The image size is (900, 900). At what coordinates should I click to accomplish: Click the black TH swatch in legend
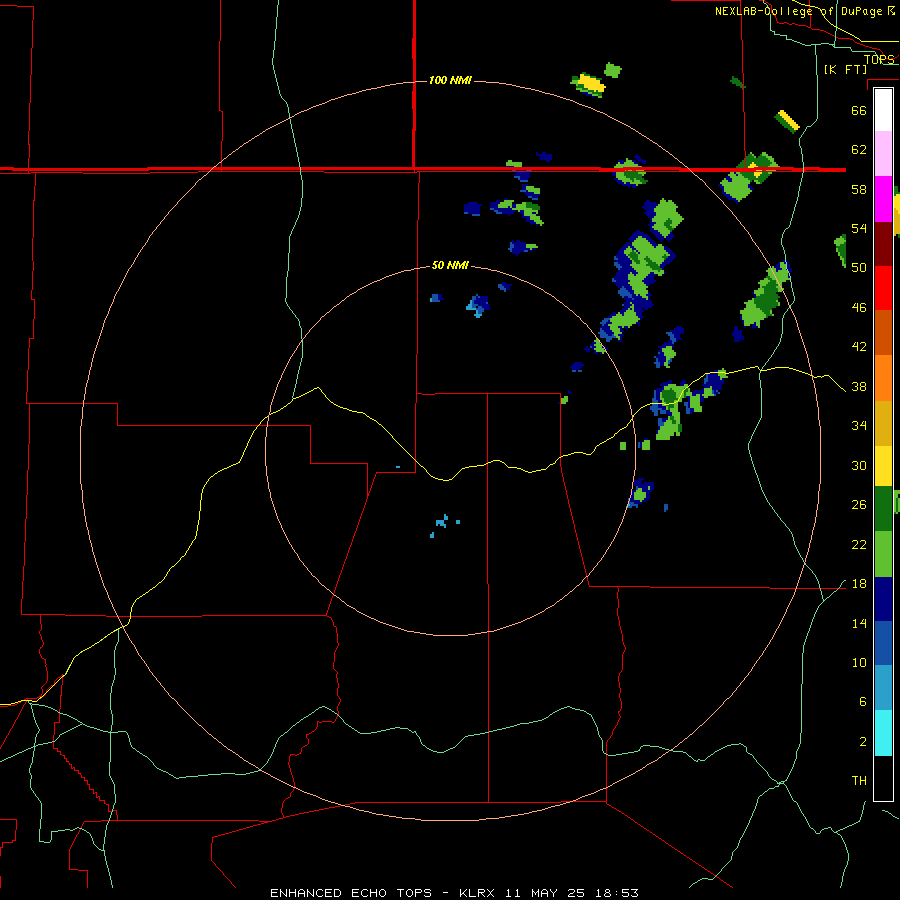[x=883, y=778]
